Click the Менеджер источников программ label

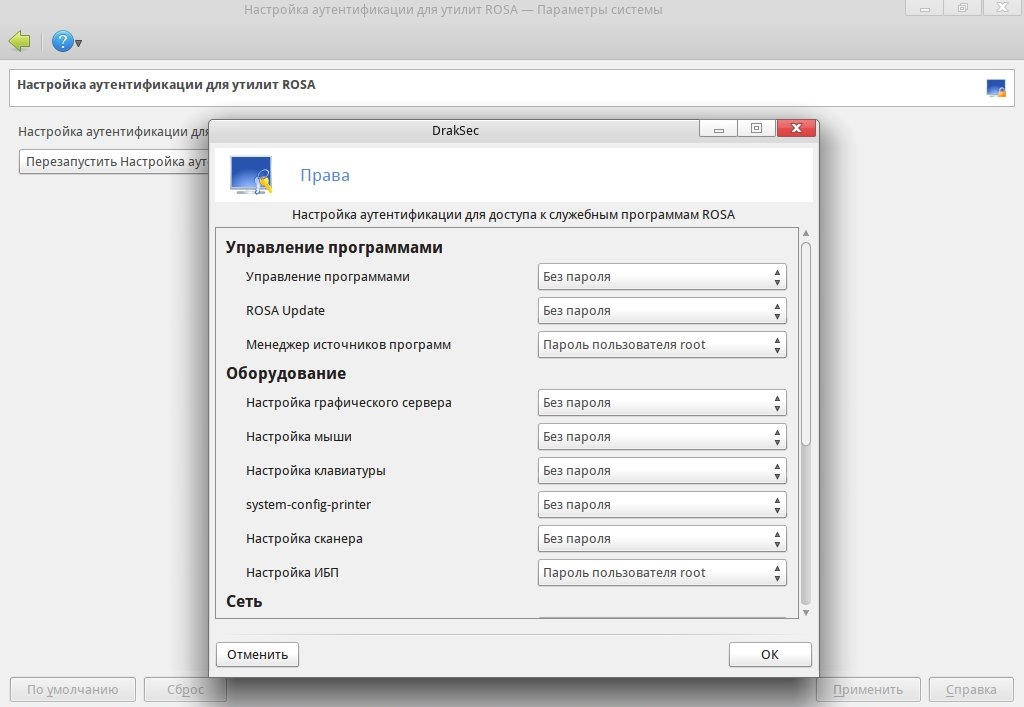(348, 345)
